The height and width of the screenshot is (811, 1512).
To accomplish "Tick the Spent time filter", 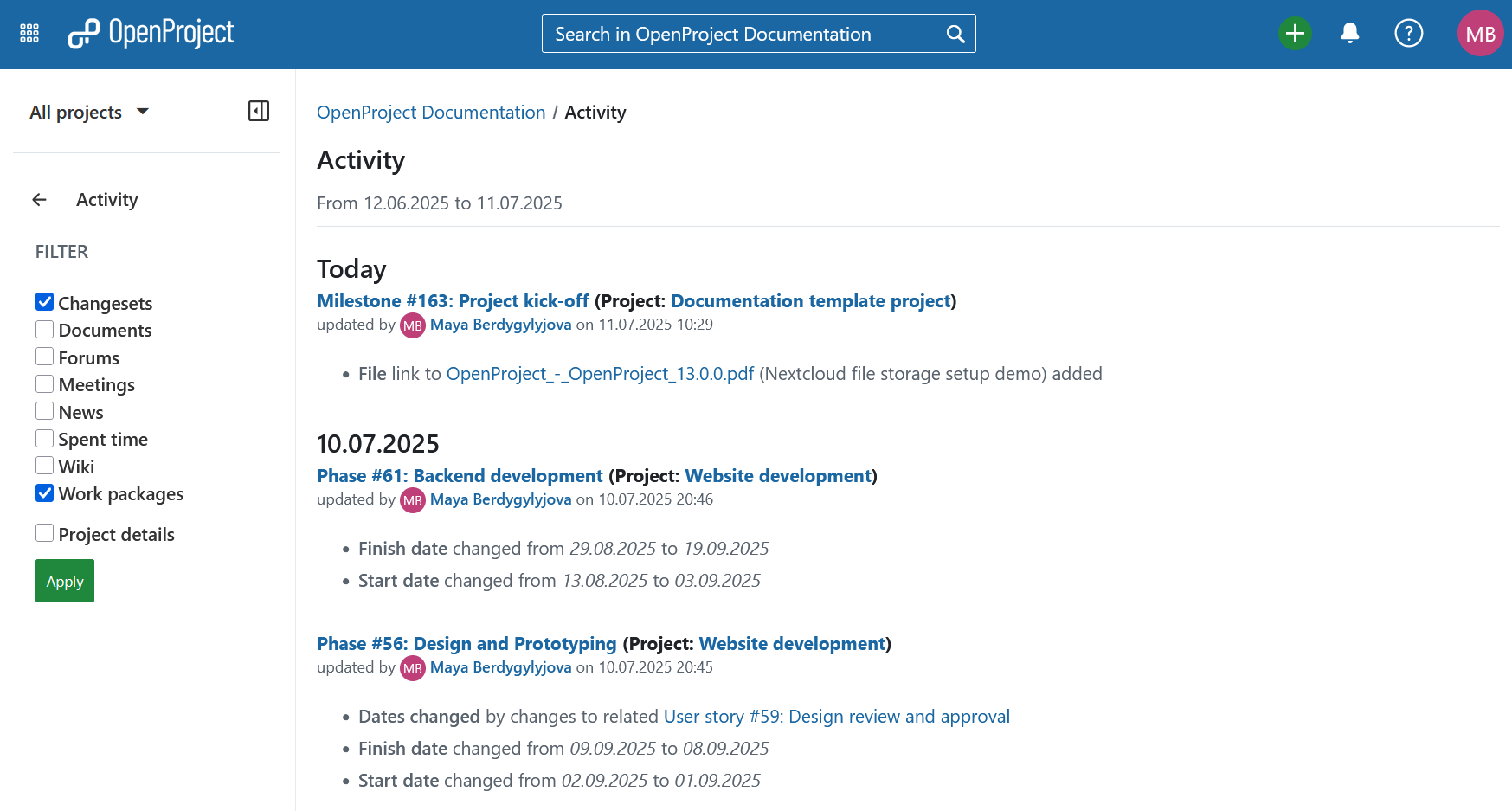I will [x=45, y=438].
